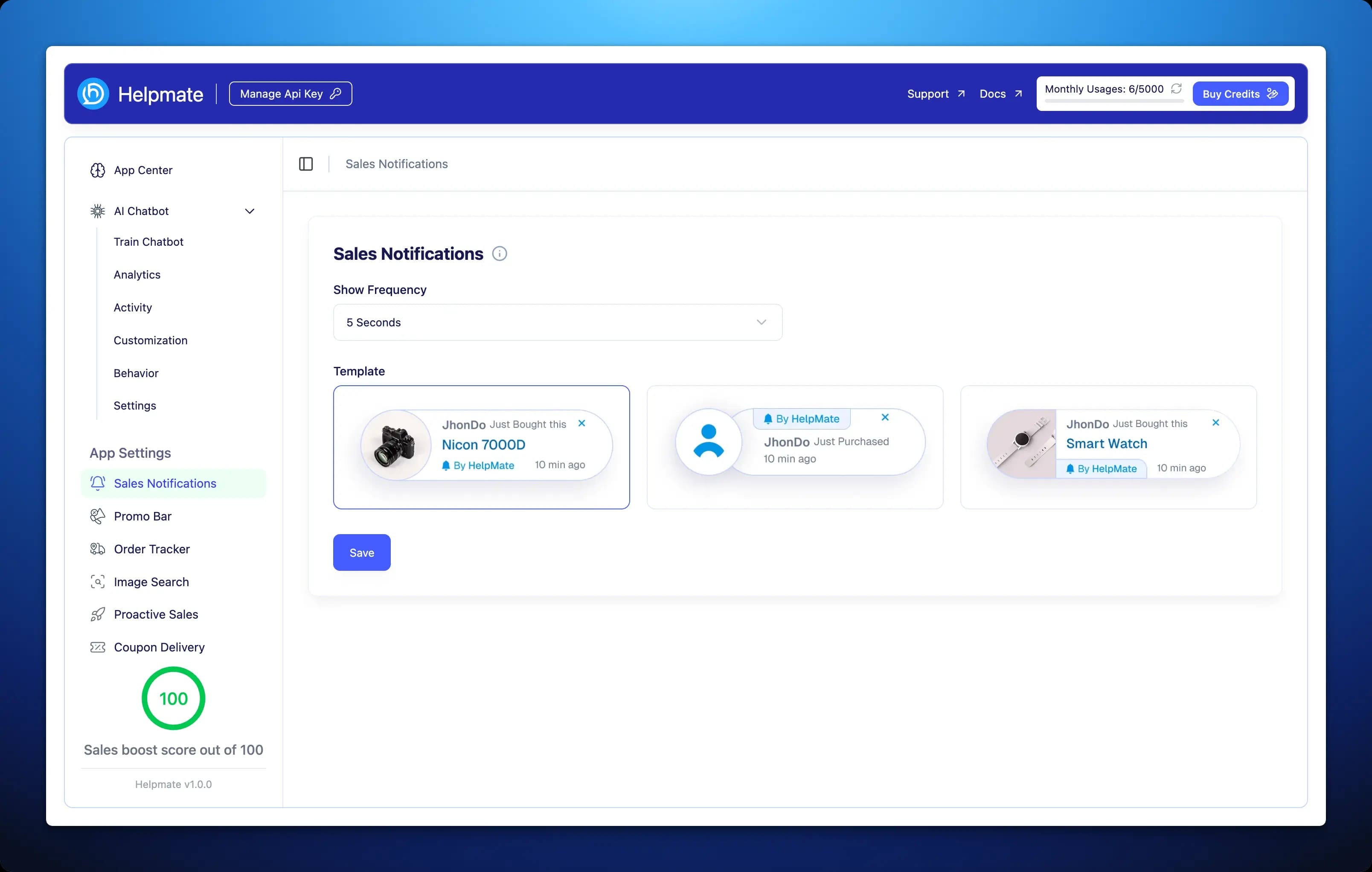
Task: Go to Train Chatbot page
Action: 148,241
